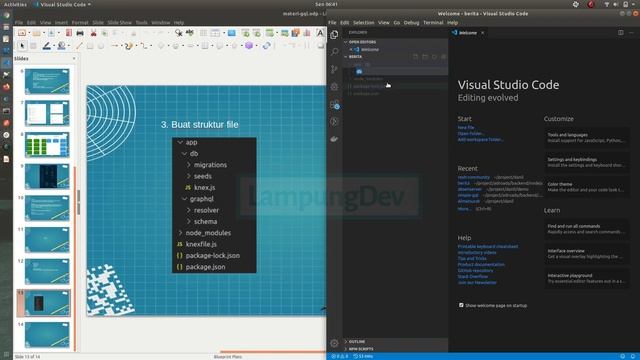Open the Printable keyboard cheatsheet link
Image resolution: width=640 pixels, height=360 pixels.
point(488,247)
